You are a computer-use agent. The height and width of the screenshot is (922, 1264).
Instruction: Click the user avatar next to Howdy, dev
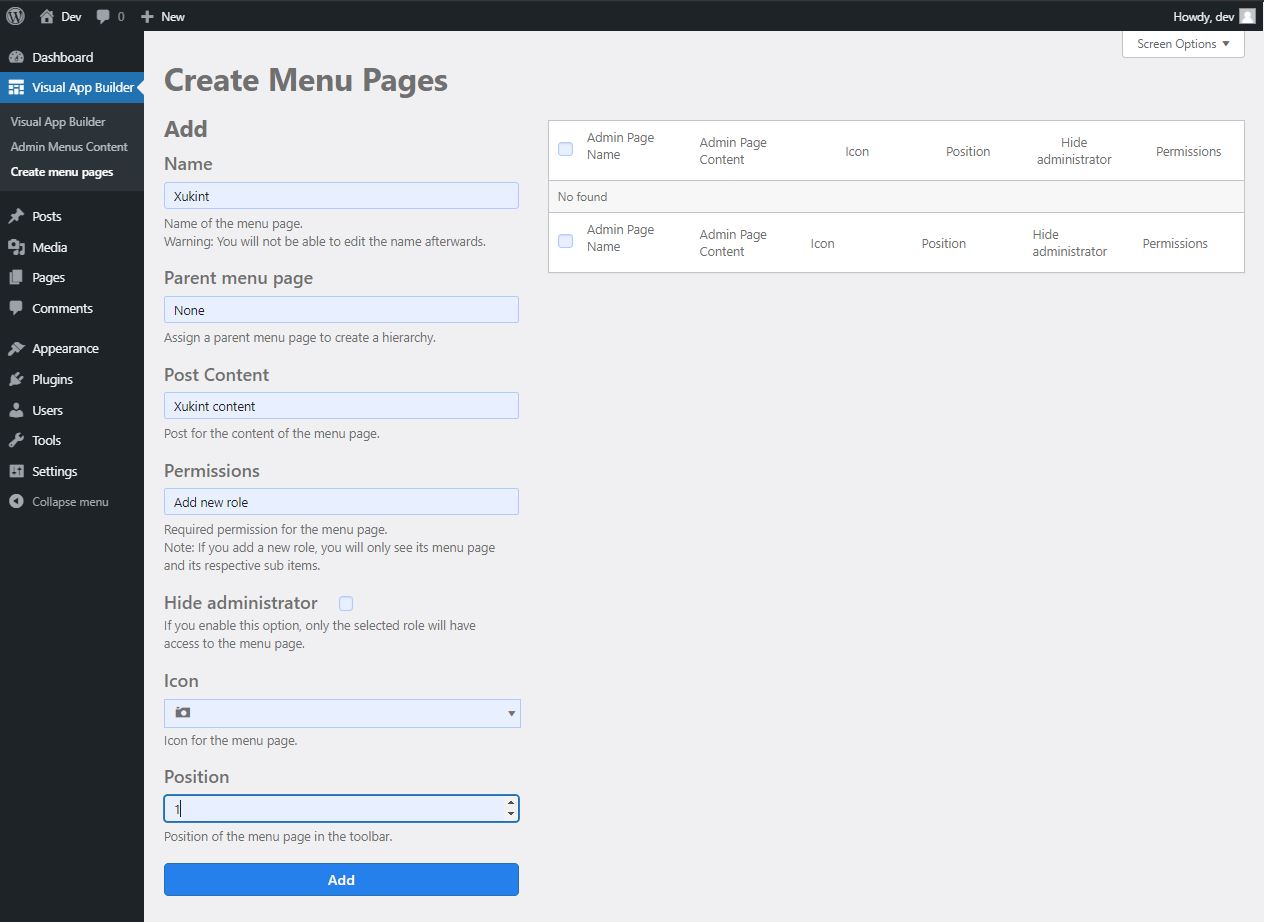1247,16
